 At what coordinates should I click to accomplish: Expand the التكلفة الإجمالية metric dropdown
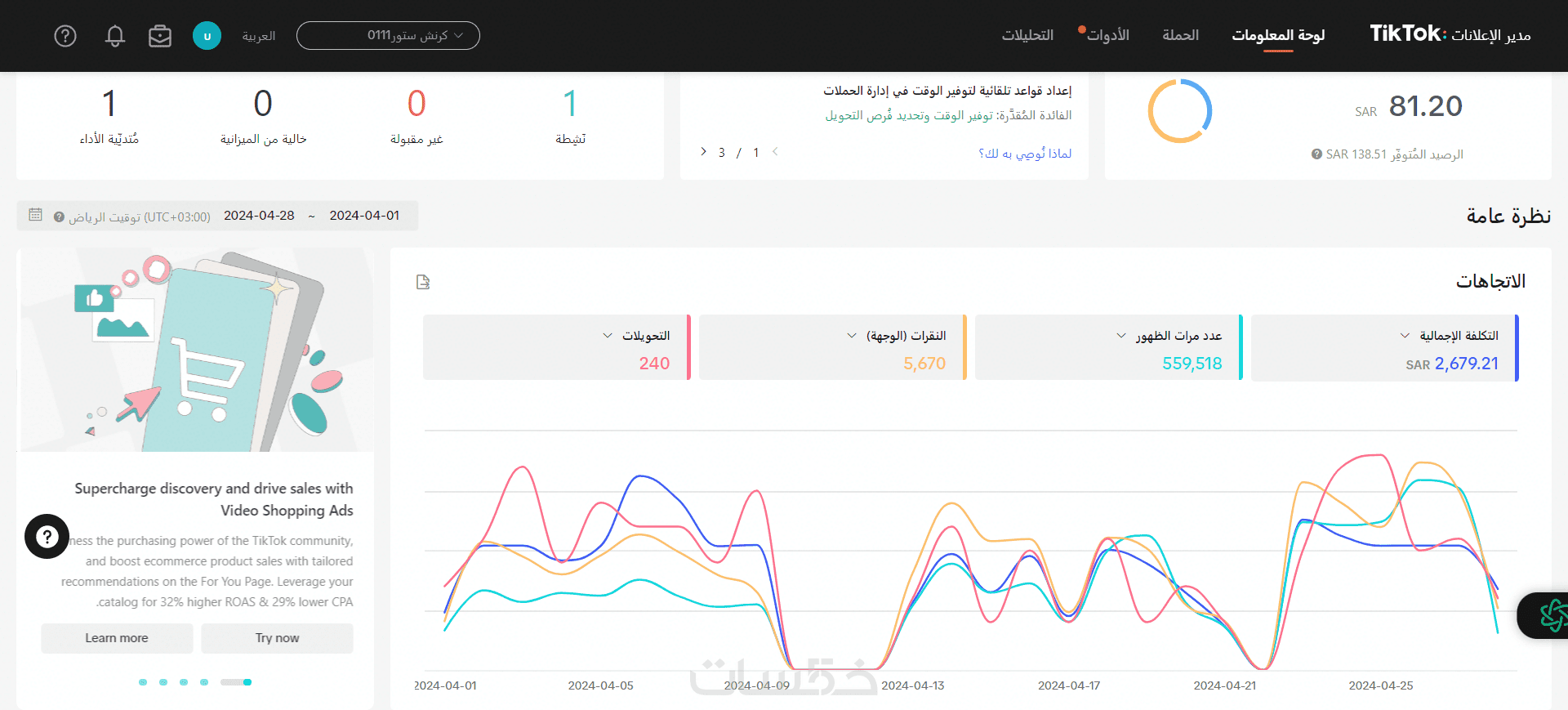1405,336
